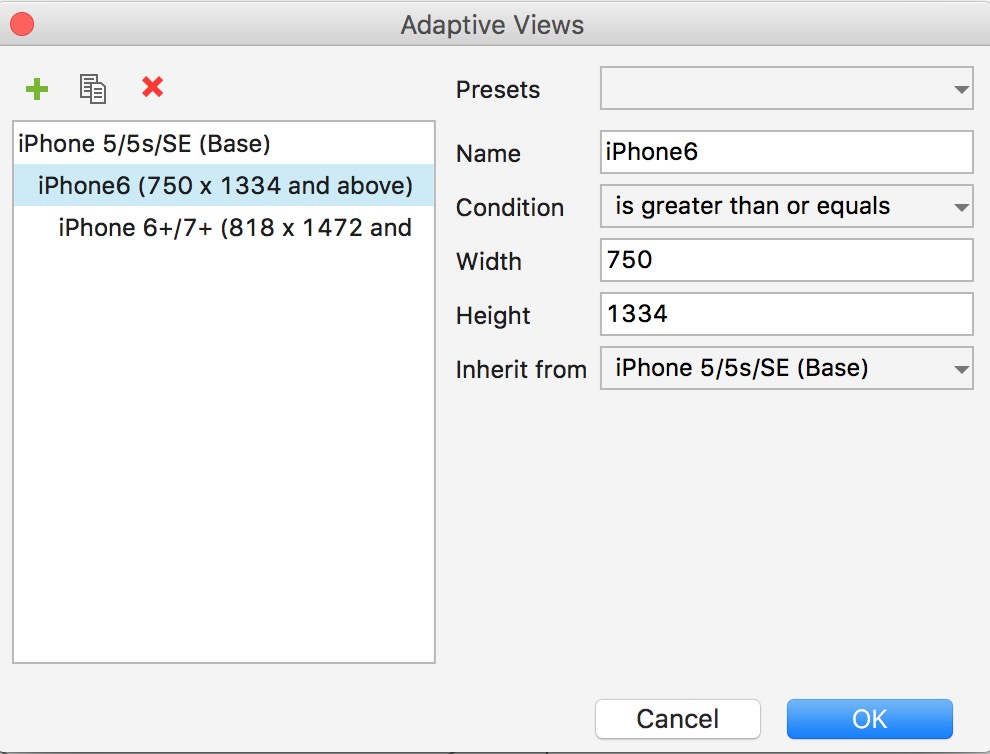Click the Condition label
This screenshot has height=754, width=990.
[510, 208]
